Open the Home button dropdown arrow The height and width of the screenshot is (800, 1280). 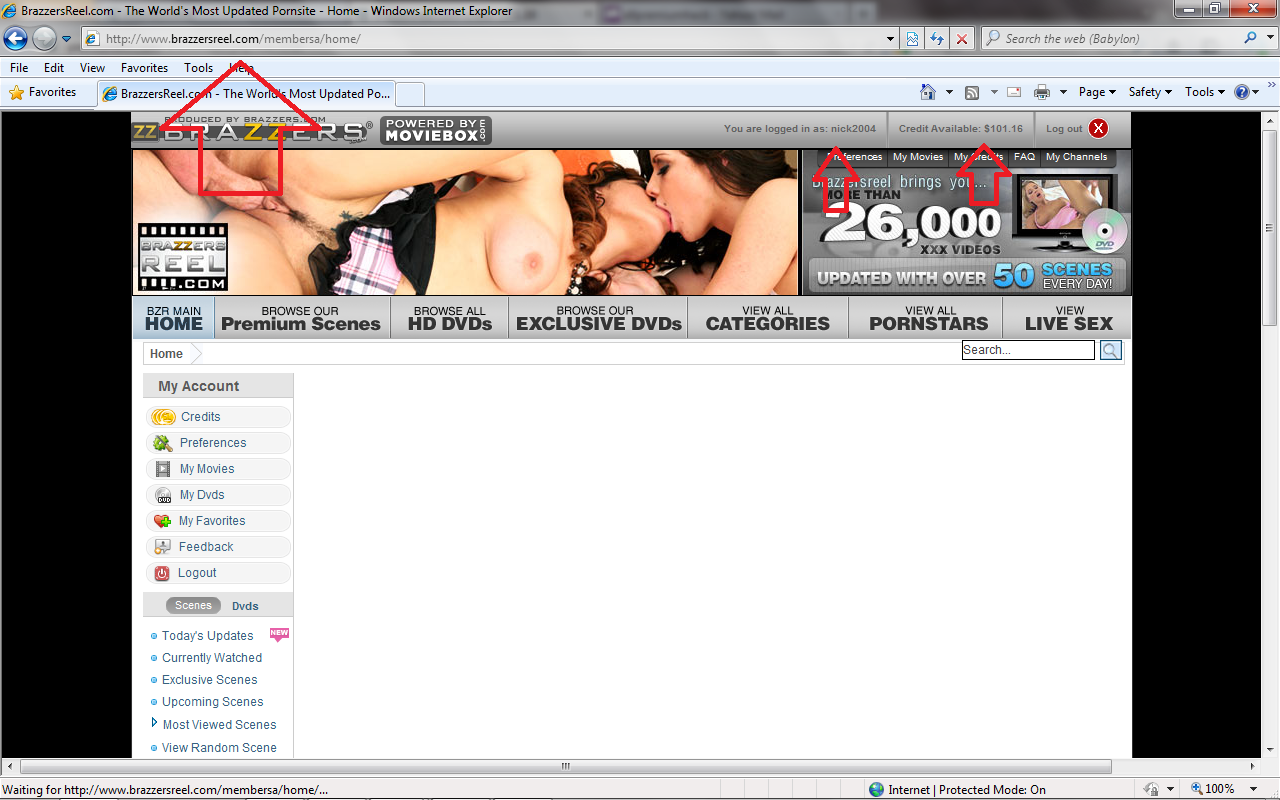[x=949, y=92]
